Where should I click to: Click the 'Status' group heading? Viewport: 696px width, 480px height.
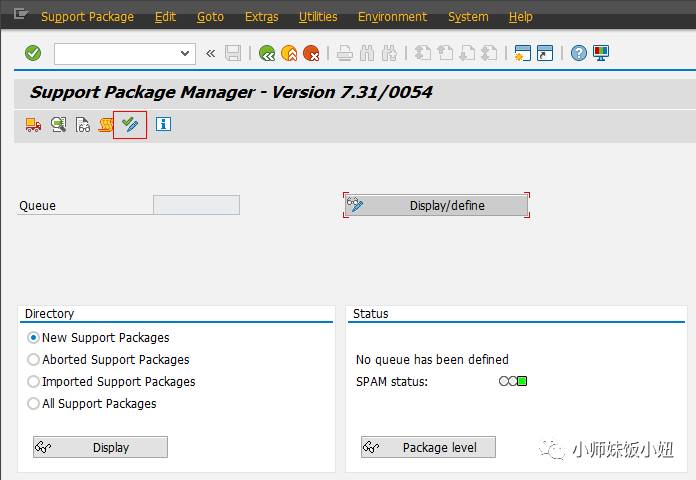(370, 313)
